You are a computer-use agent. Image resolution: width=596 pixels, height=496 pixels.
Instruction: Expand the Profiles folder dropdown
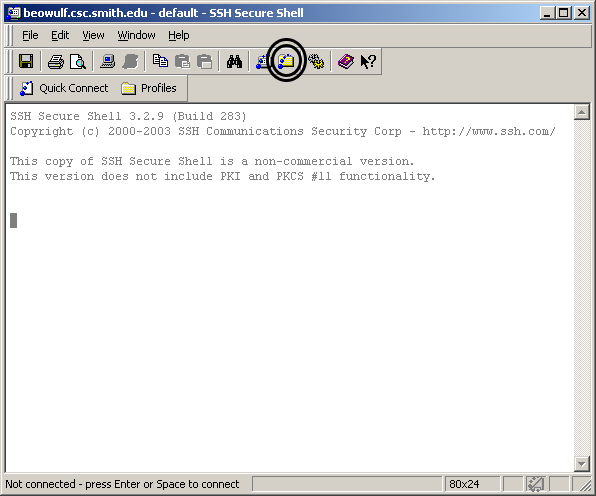(x=149, y=88)
